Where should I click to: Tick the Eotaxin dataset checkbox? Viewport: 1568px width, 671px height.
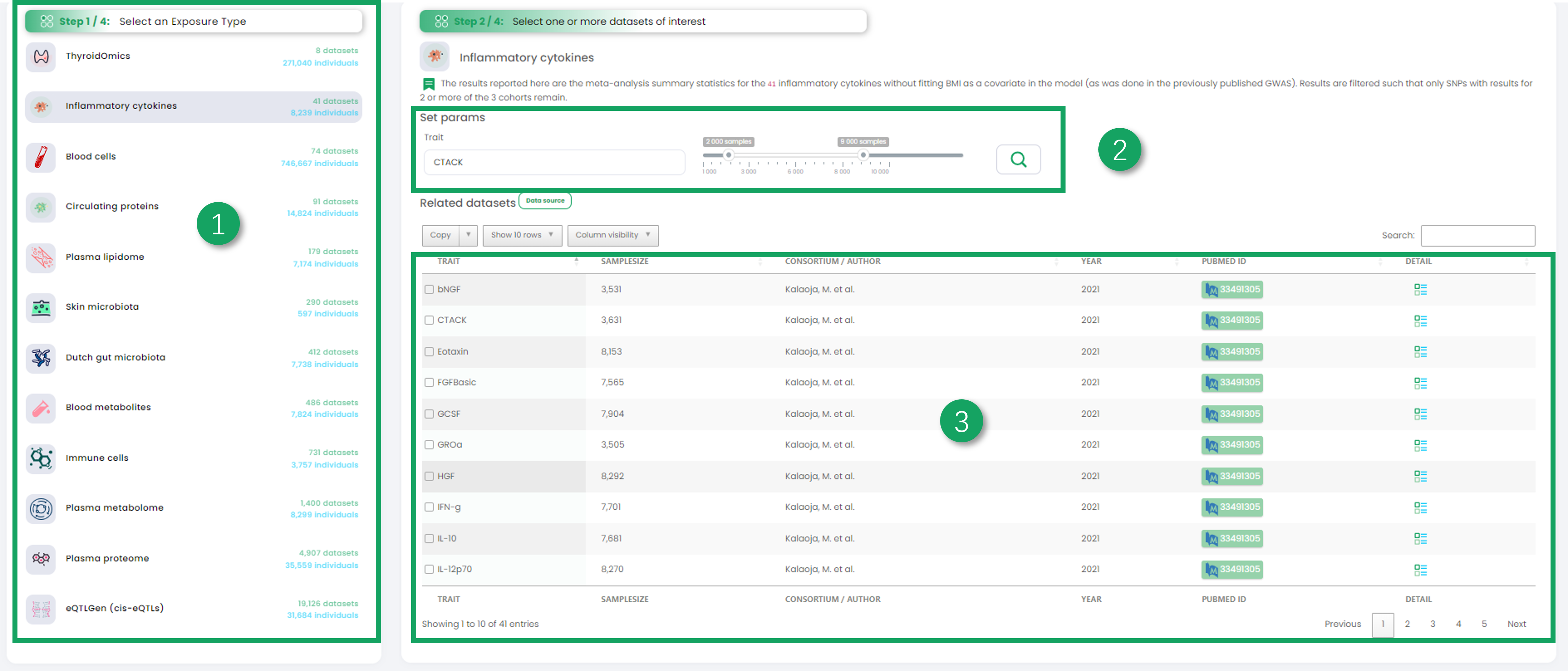point(428,352)
